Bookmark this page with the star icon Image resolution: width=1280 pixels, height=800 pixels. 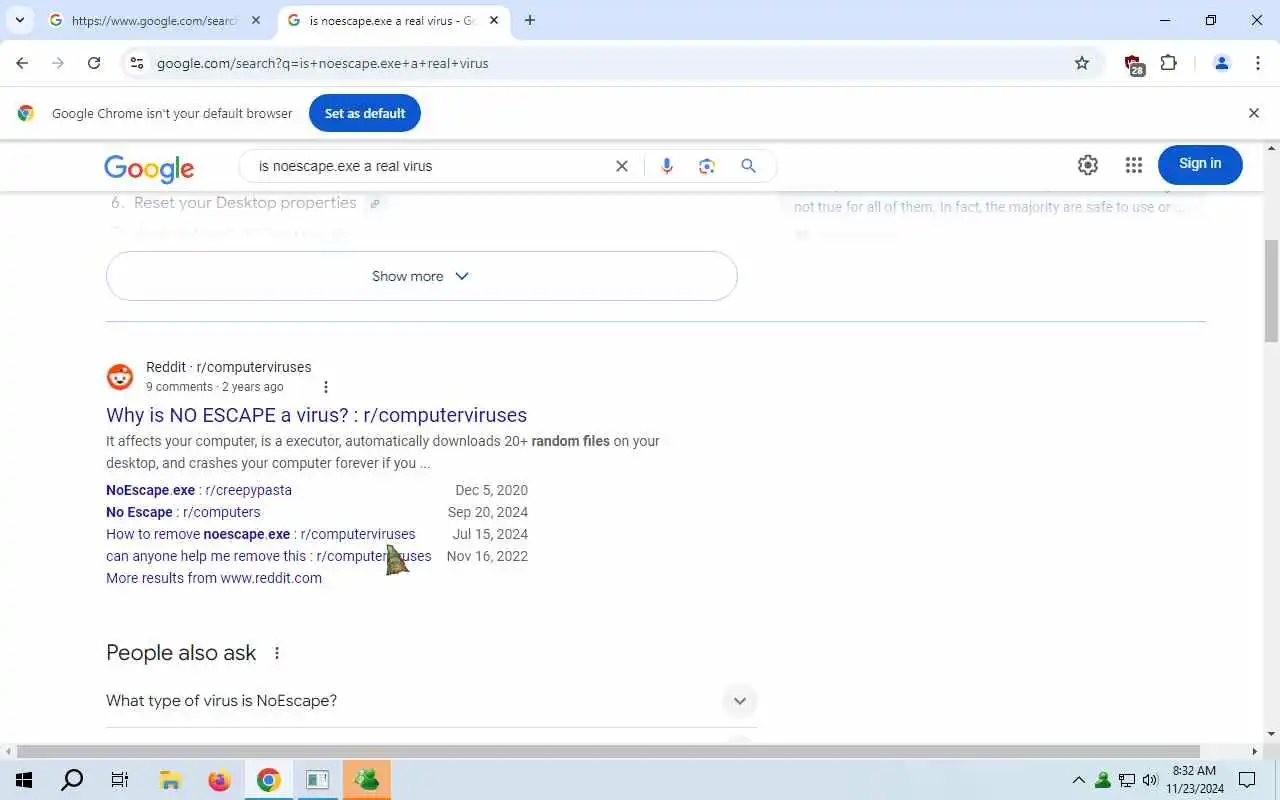pyautogui.click(x=1082, y=63)
